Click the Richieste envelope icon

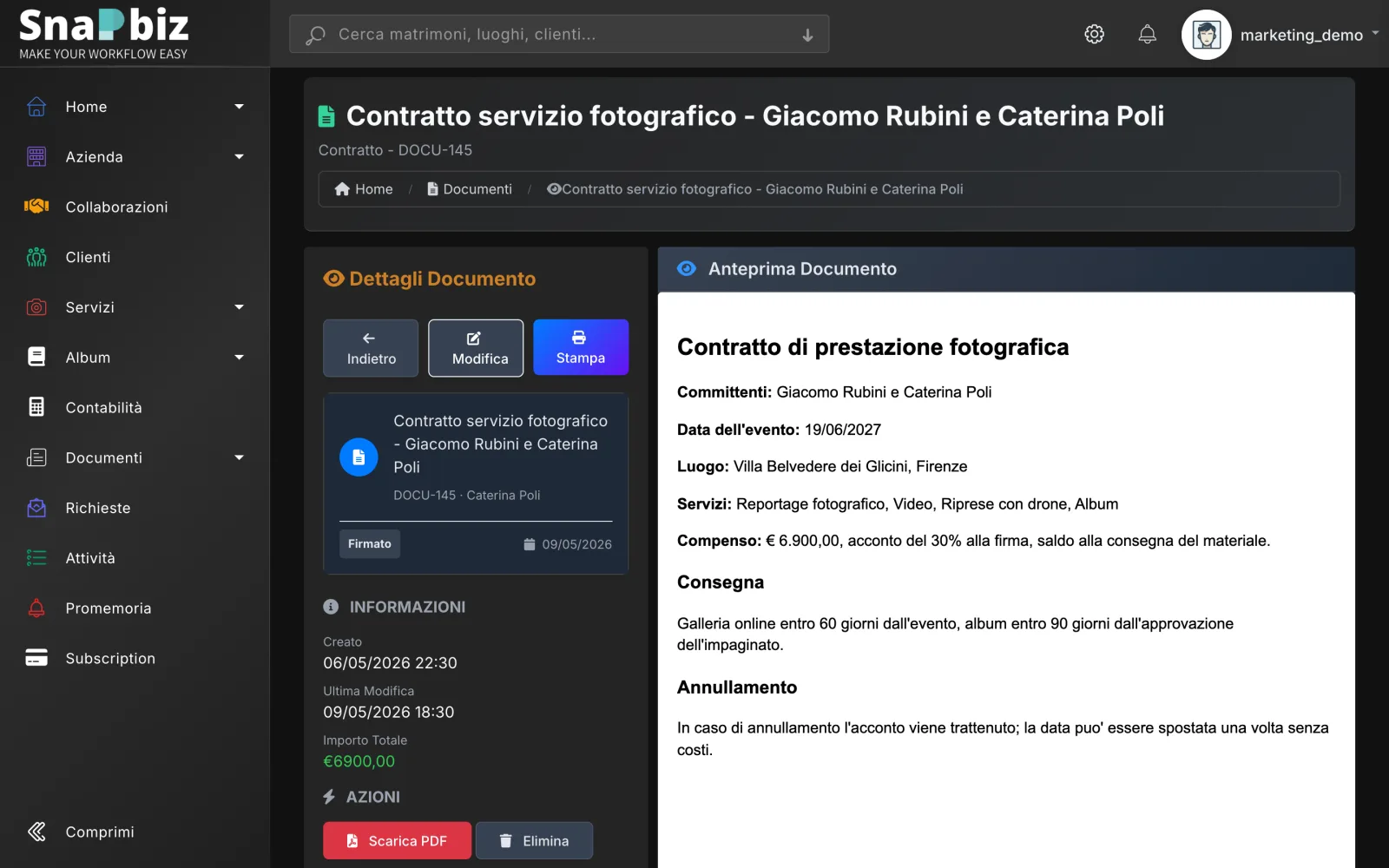pos(36,508)
